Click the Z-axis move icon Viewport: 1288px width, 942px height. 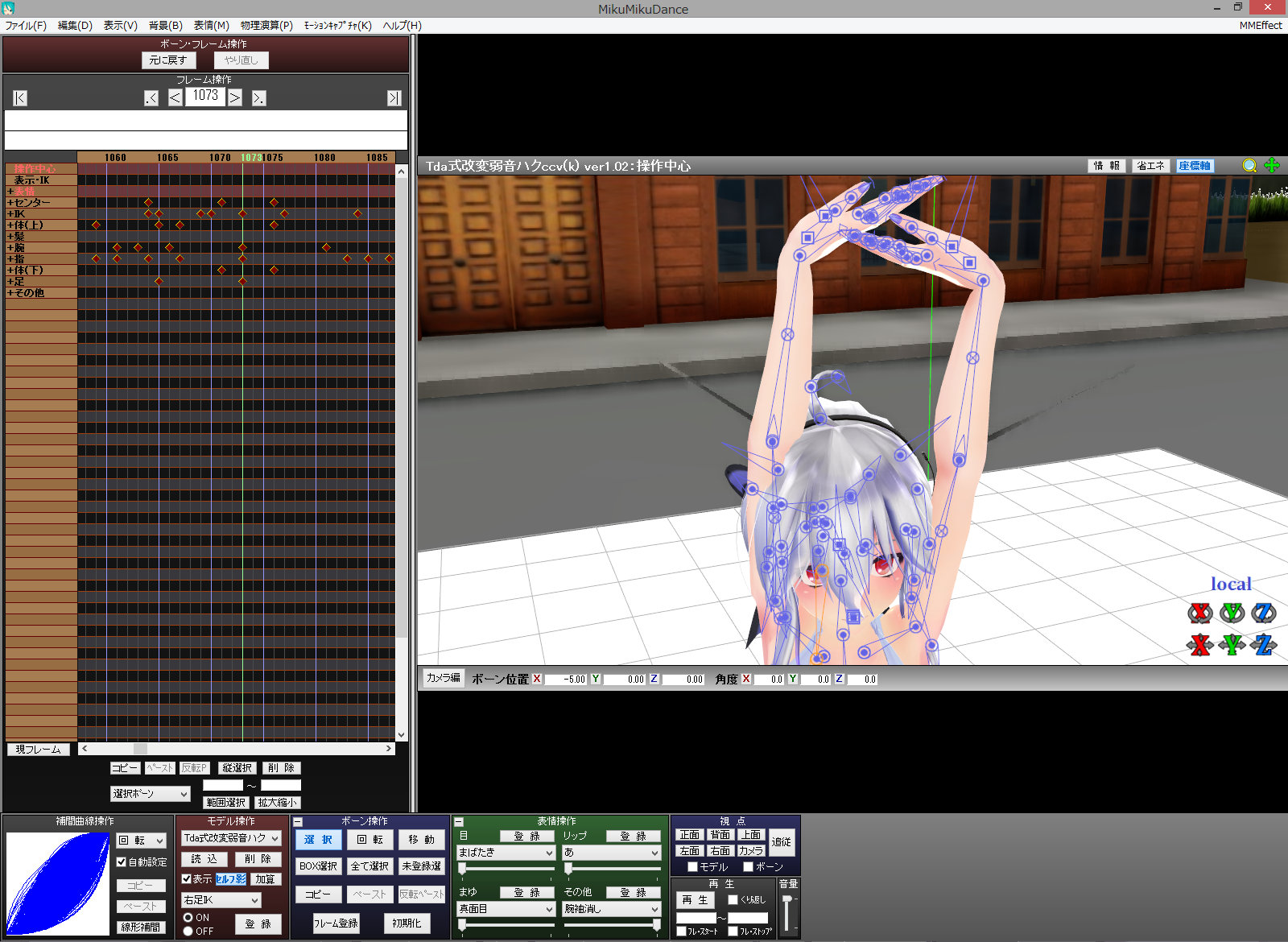pos(1263,645)
